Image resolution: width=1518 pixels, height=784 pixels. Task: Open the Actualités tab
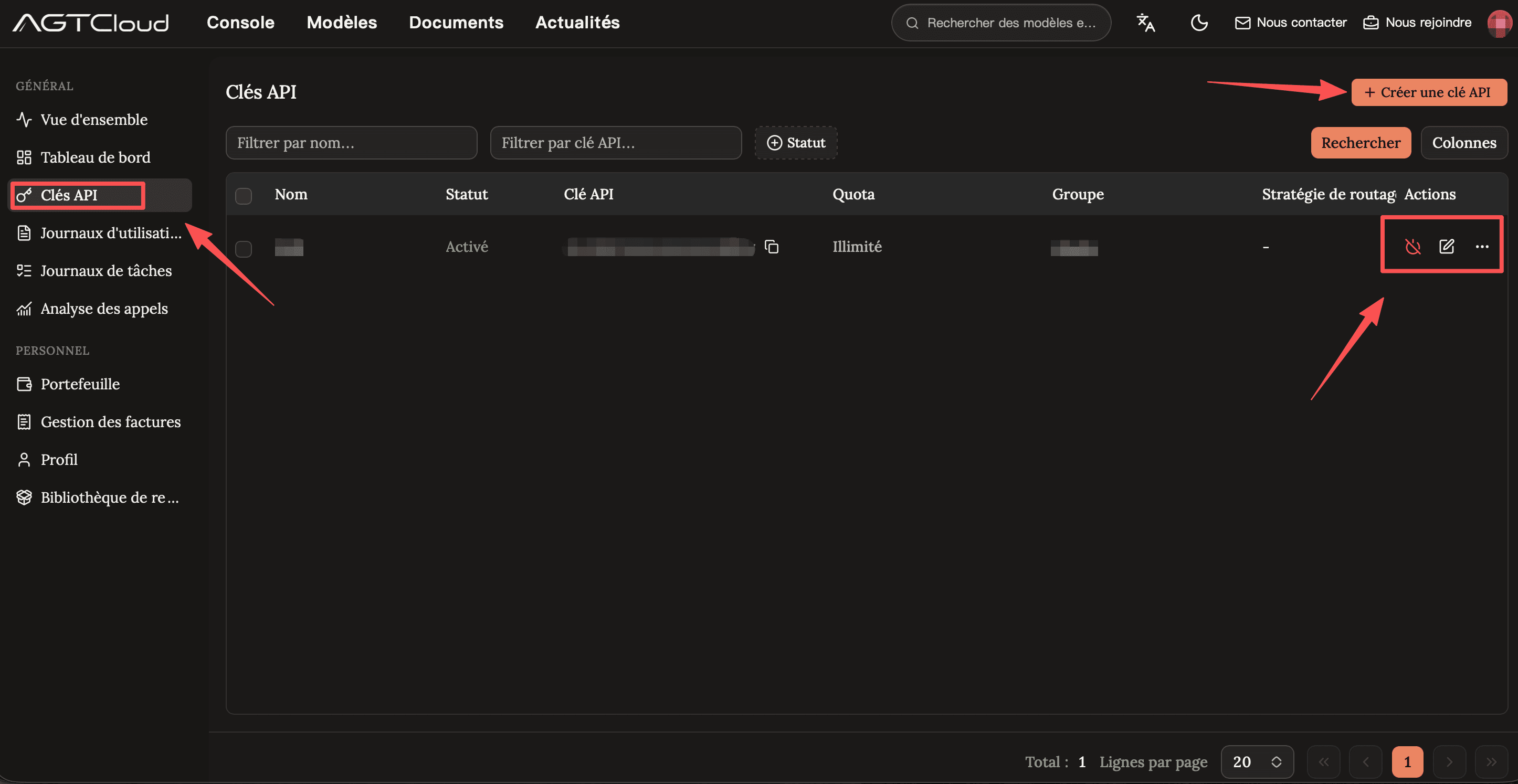click(x=577, y=23)
